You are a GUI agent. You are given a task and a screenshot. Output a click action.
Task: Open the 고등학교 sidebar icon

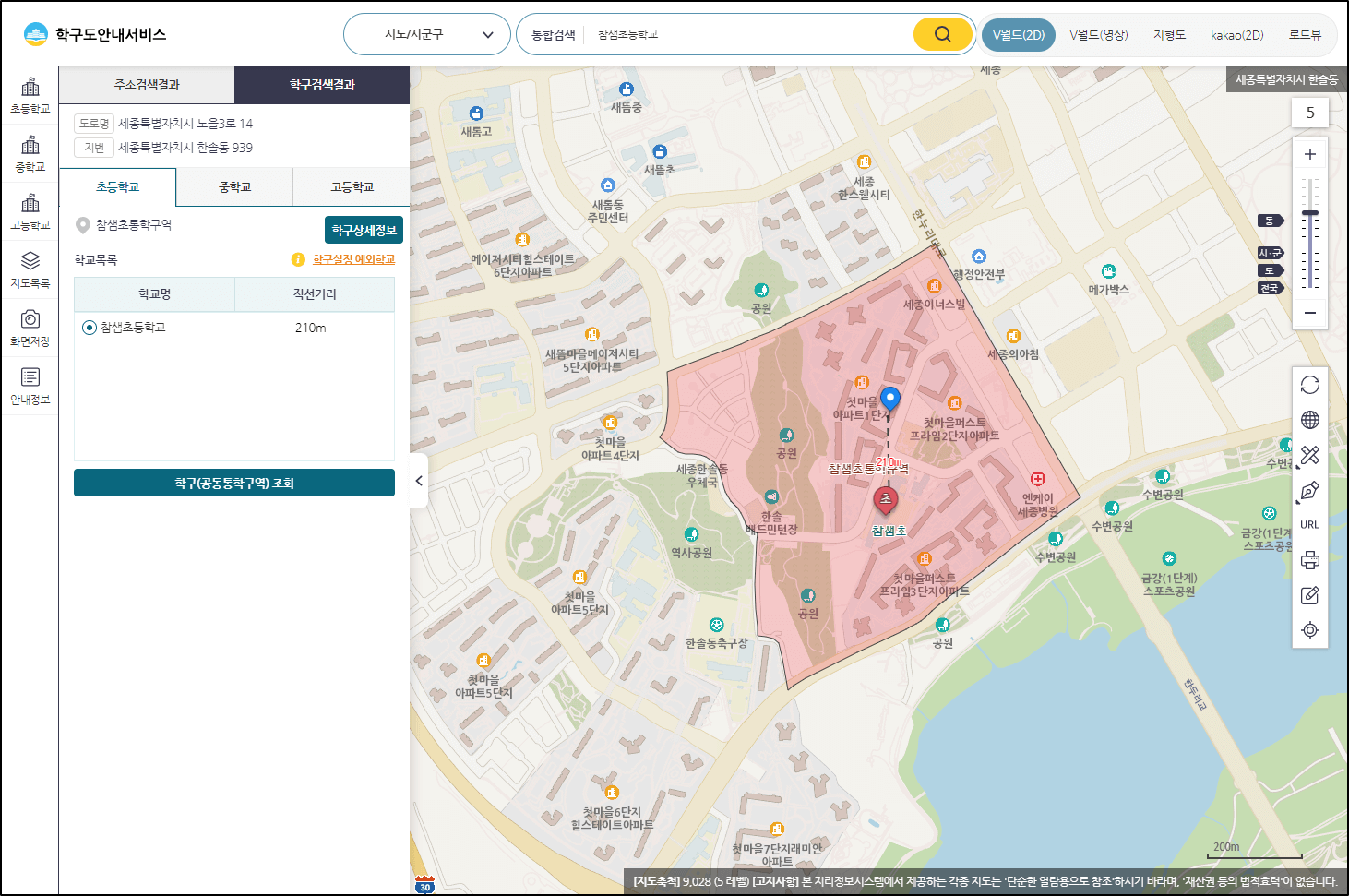tap(30, 212)
